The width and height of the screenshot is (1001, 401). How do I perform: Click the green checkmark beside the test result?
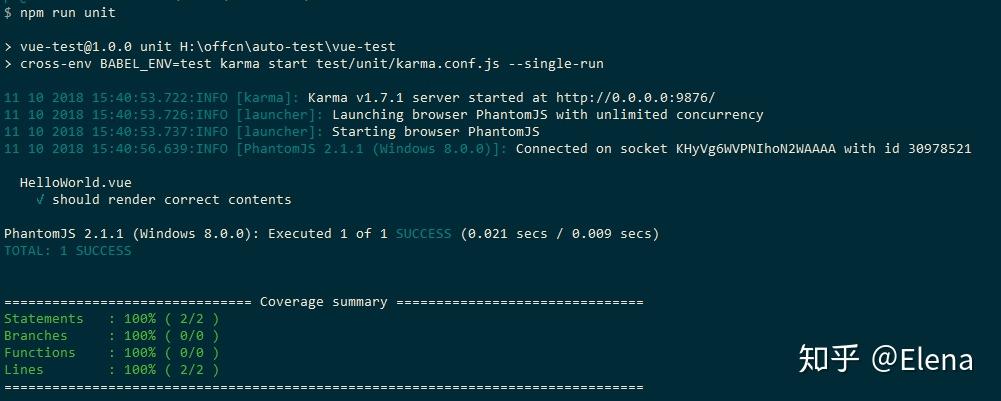tap(40, 200)
